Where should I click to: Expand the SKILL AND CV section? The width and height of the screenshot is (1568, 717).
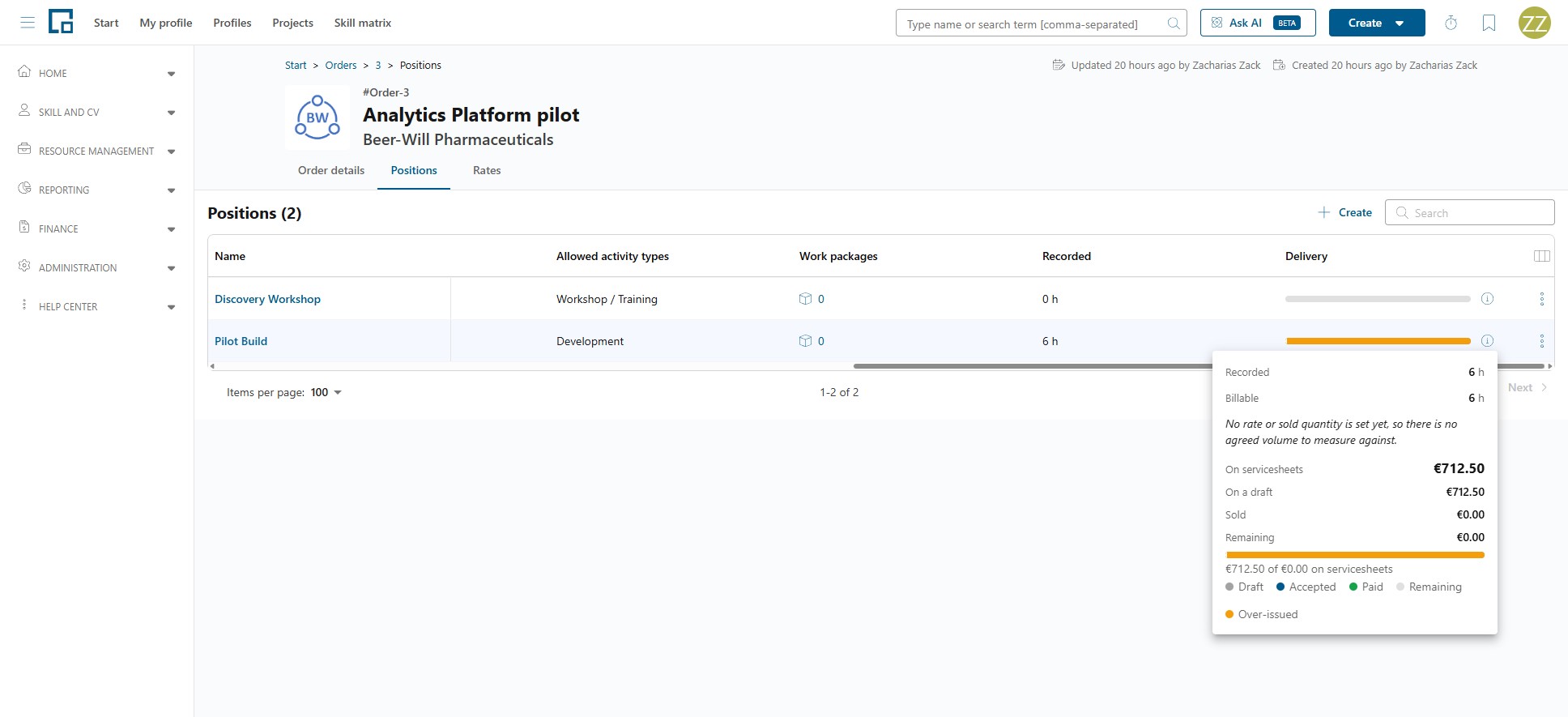(x=171, y=113)
